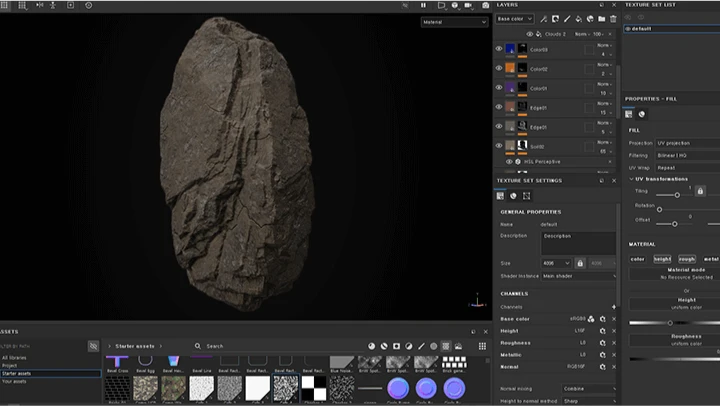Click the Search field in Assets panel

point(280,346)
